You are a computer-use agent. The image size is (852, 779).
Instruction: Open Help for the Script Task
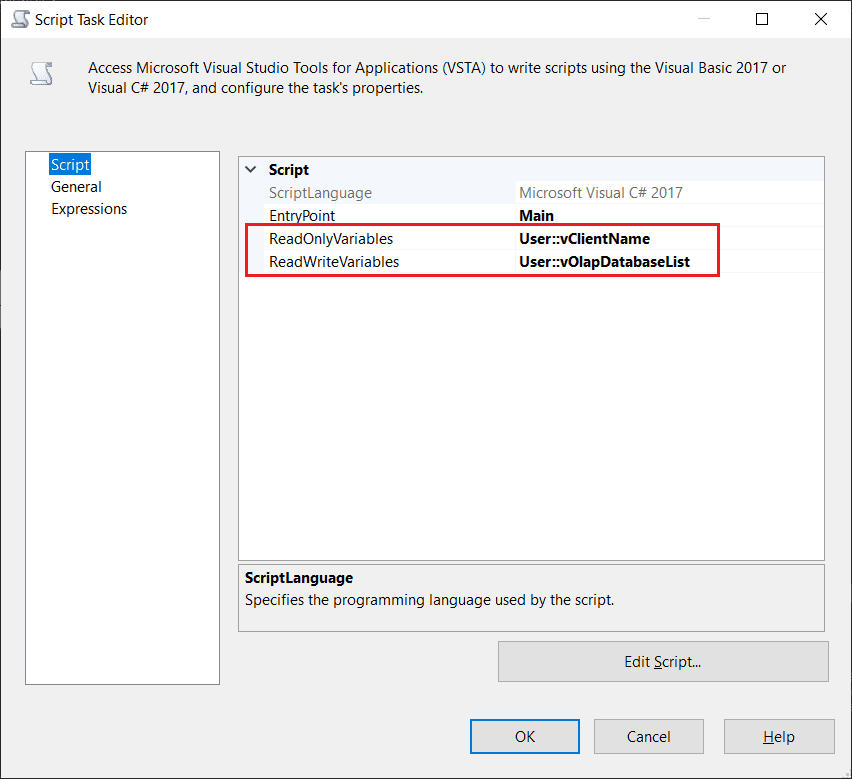779,737
